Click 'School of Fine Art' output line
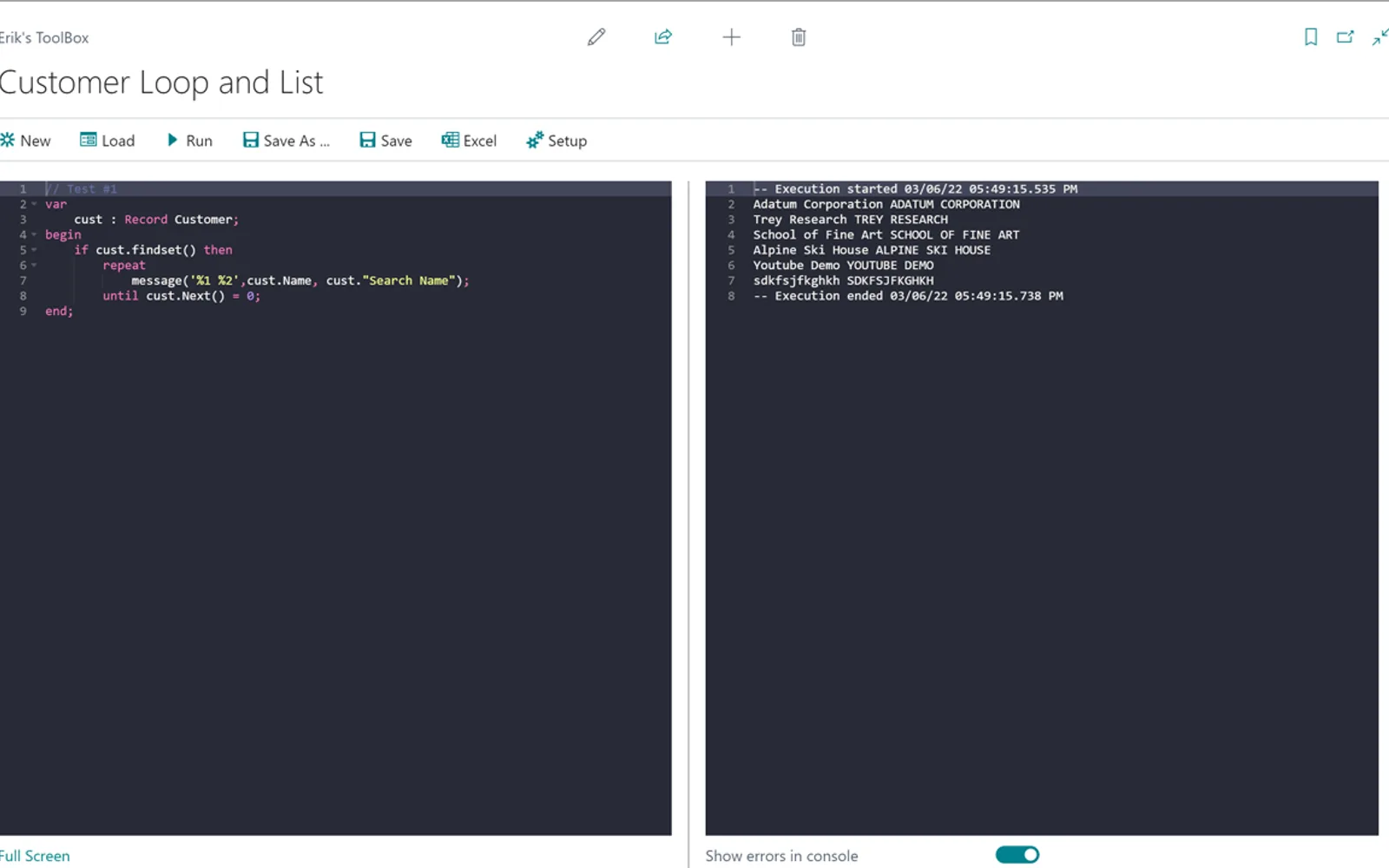The width and height of the screenshot is (1389, 868). [x=886, y=234]
